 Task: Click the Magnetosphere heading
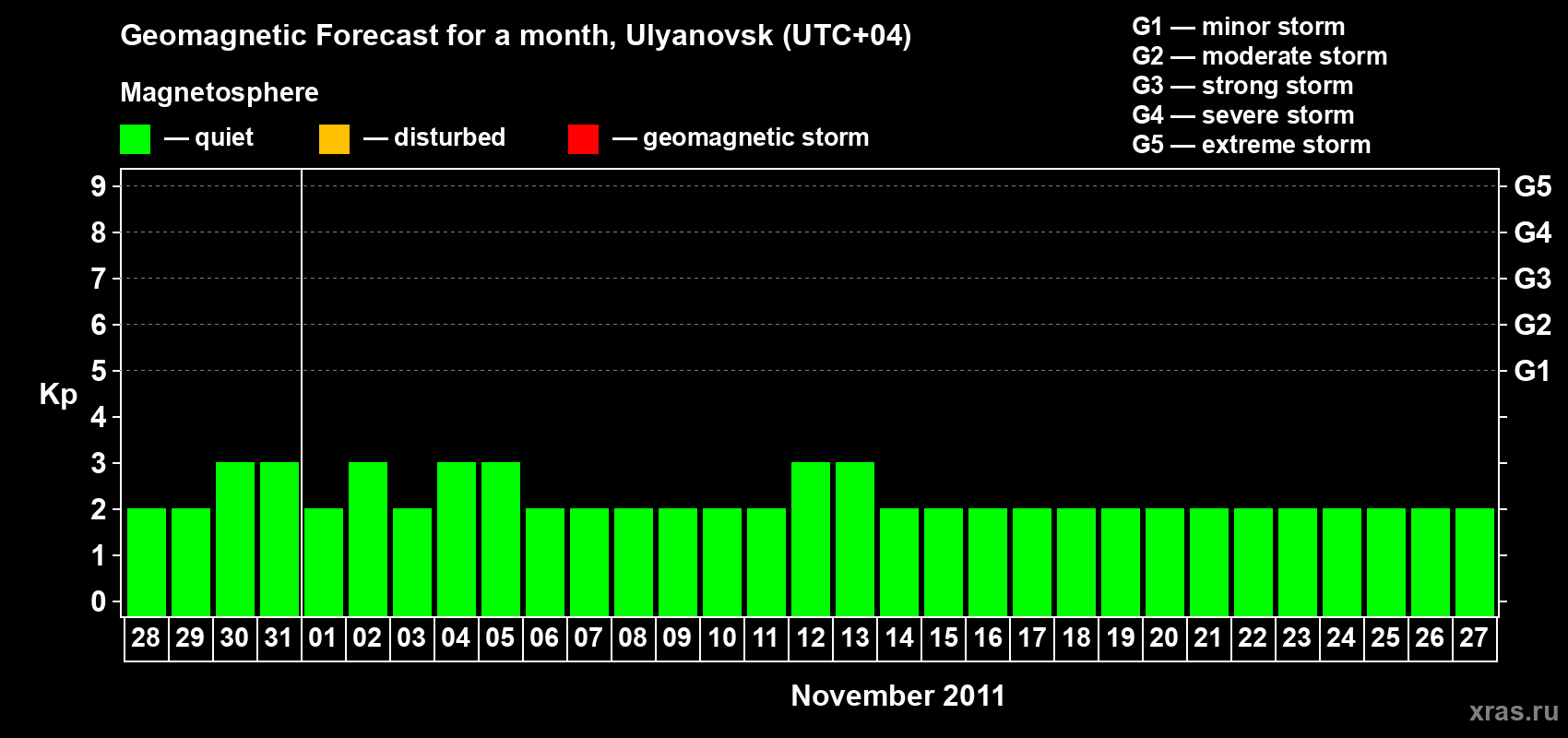pos(220,92)
